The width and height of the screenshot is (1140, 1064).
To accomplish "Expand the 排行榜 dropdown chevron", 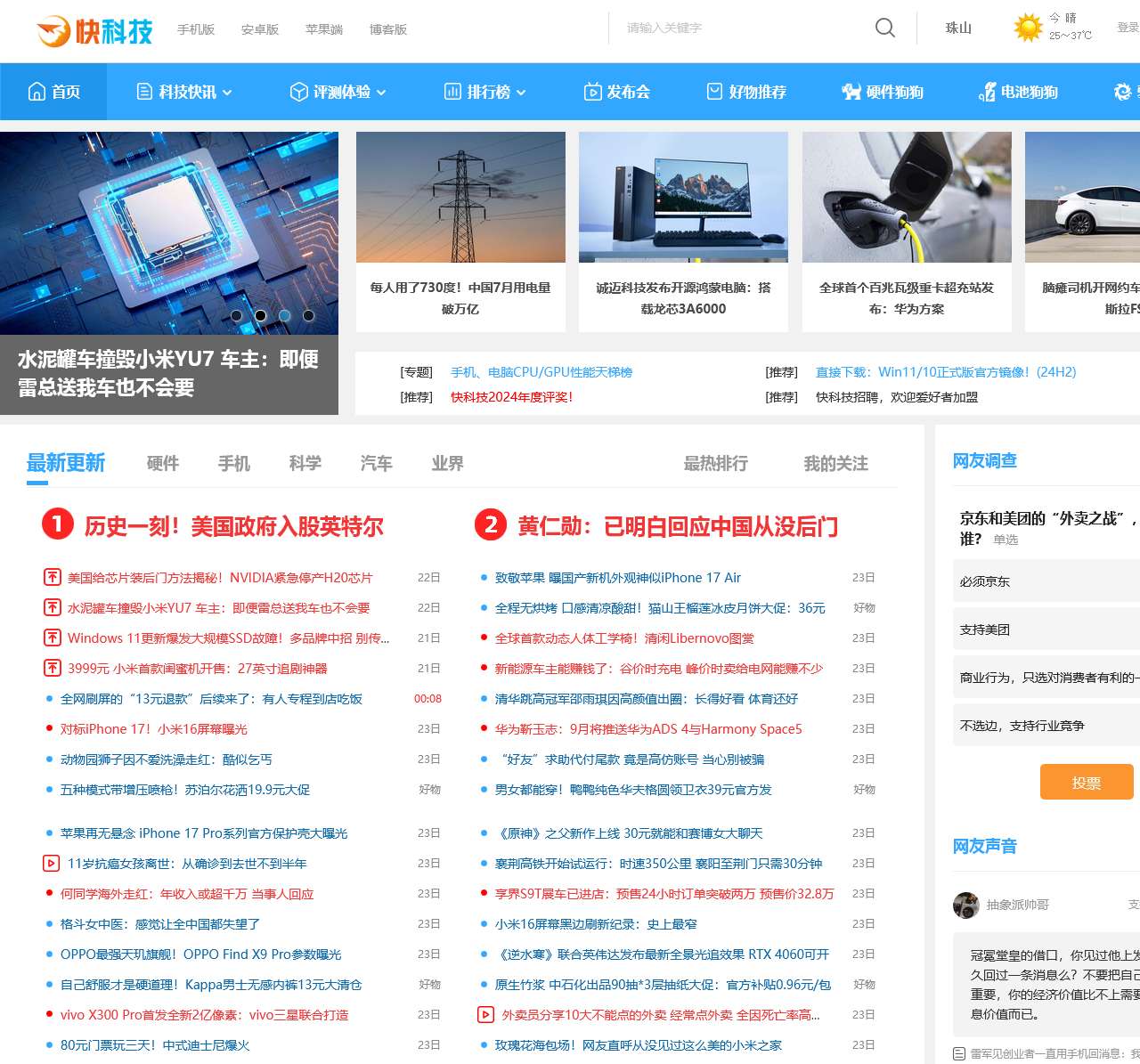I will [523, 92].
